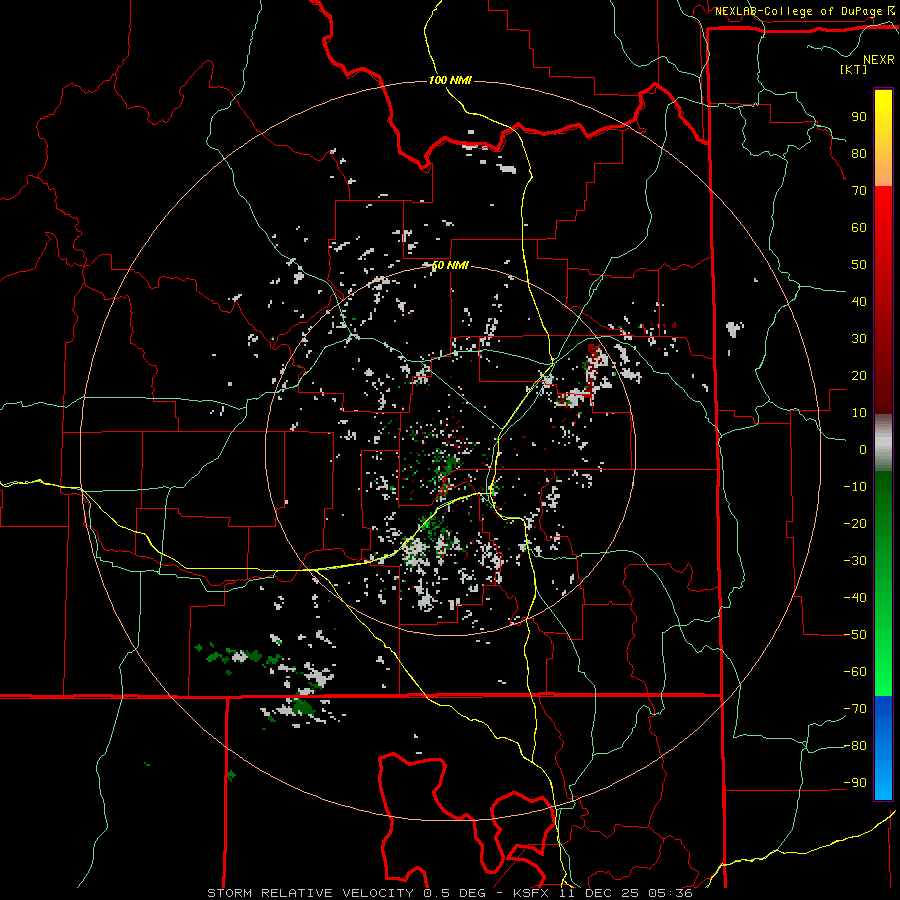The image size is (900, 900).
Task: Click the 90 value on velocity scale
Action: tap(859, 117)
